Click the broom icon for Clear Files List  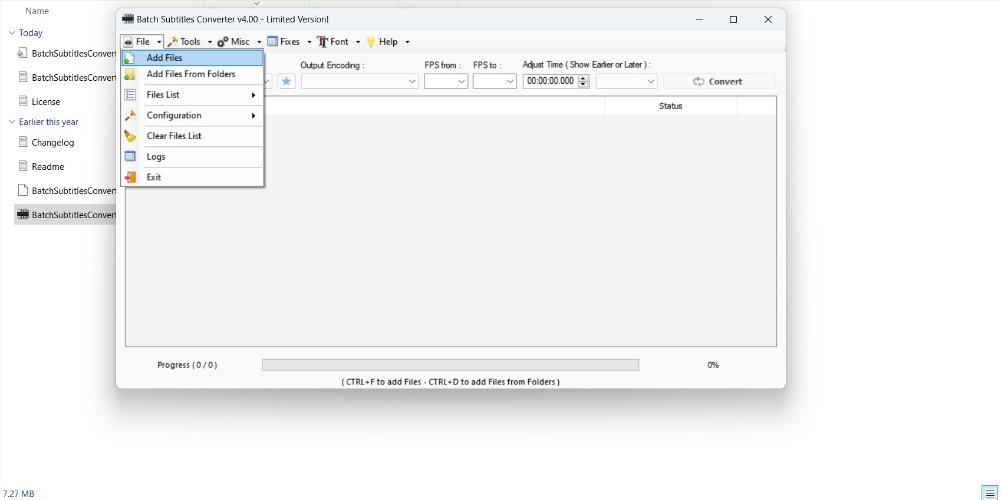pos(130,136)
